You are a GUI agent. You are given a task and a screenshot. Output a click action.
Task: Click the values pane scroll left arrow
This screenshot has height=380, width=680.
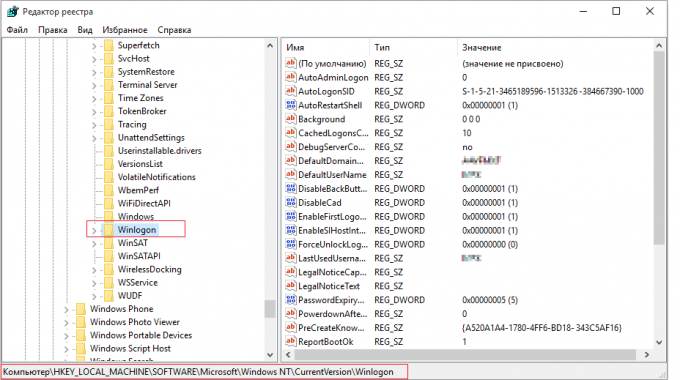[x=288, y=354]
